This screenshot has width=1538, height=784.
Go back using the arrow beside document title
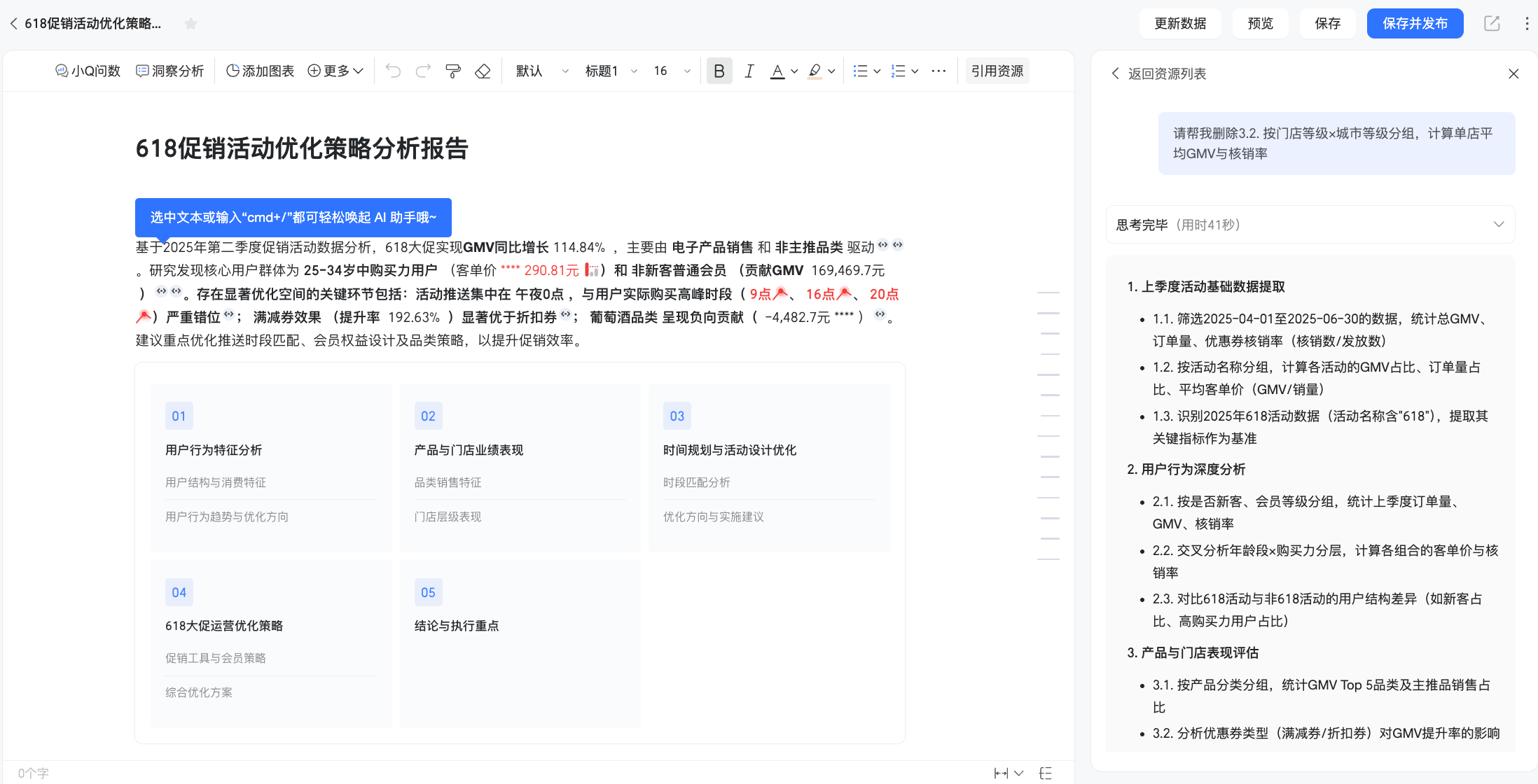coord(13,24)
